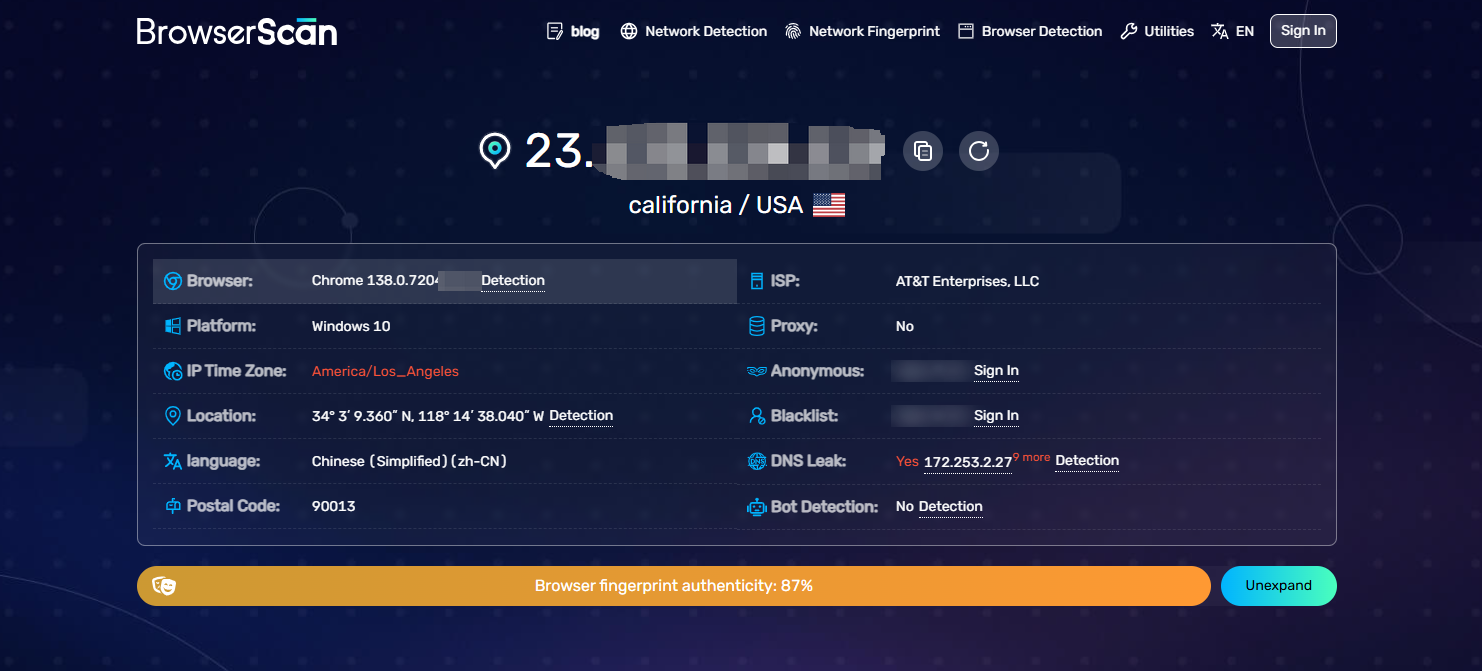Viewport: 1482px width, 671px height.
Task: Click the Bot Detection robot icon
Action: point(756,507)
